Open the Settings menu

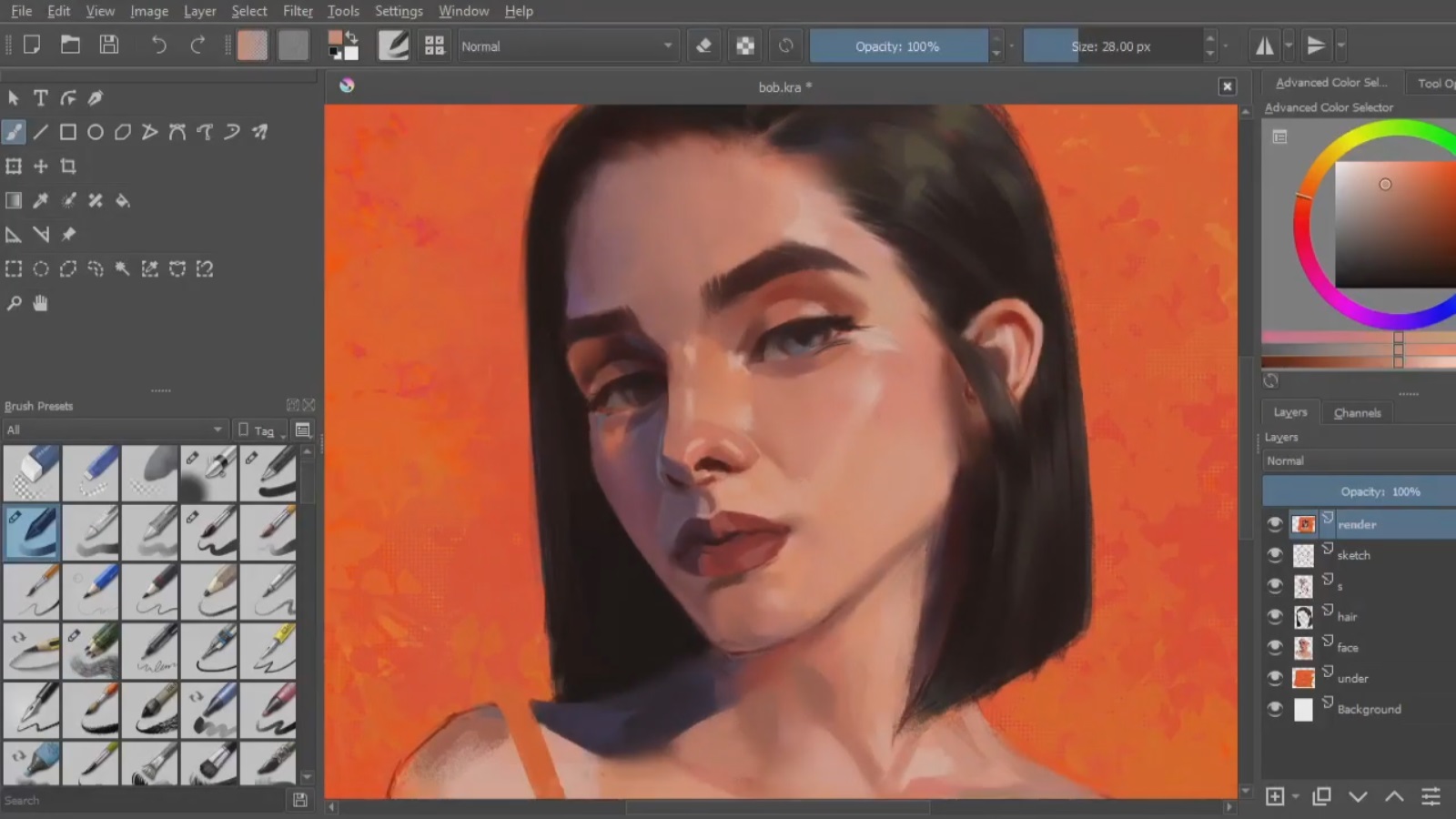399,11
